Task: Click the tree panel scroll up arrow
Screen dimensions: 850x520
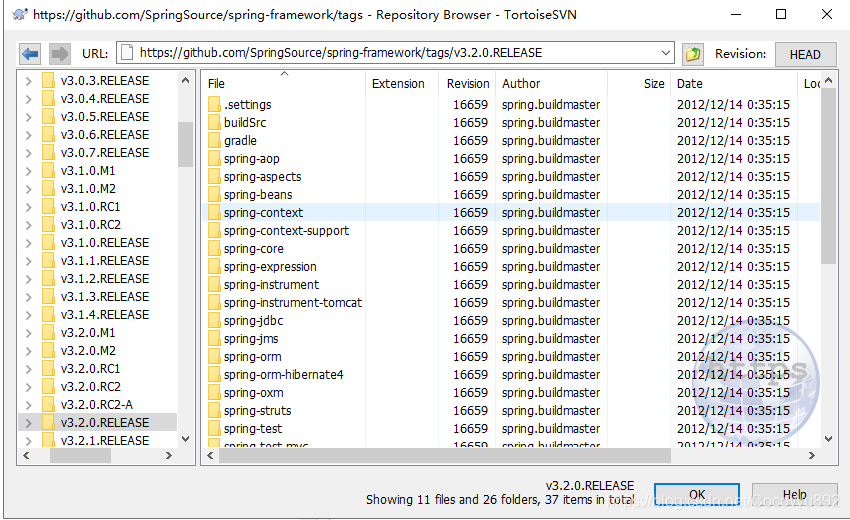Action: (x=185, y=80)
